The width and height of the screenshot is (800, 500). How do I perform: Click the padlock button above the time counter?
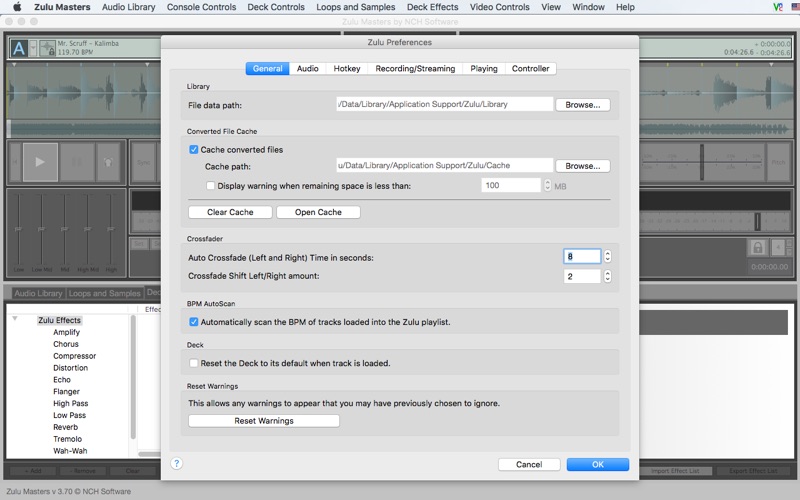pos(758,248)
